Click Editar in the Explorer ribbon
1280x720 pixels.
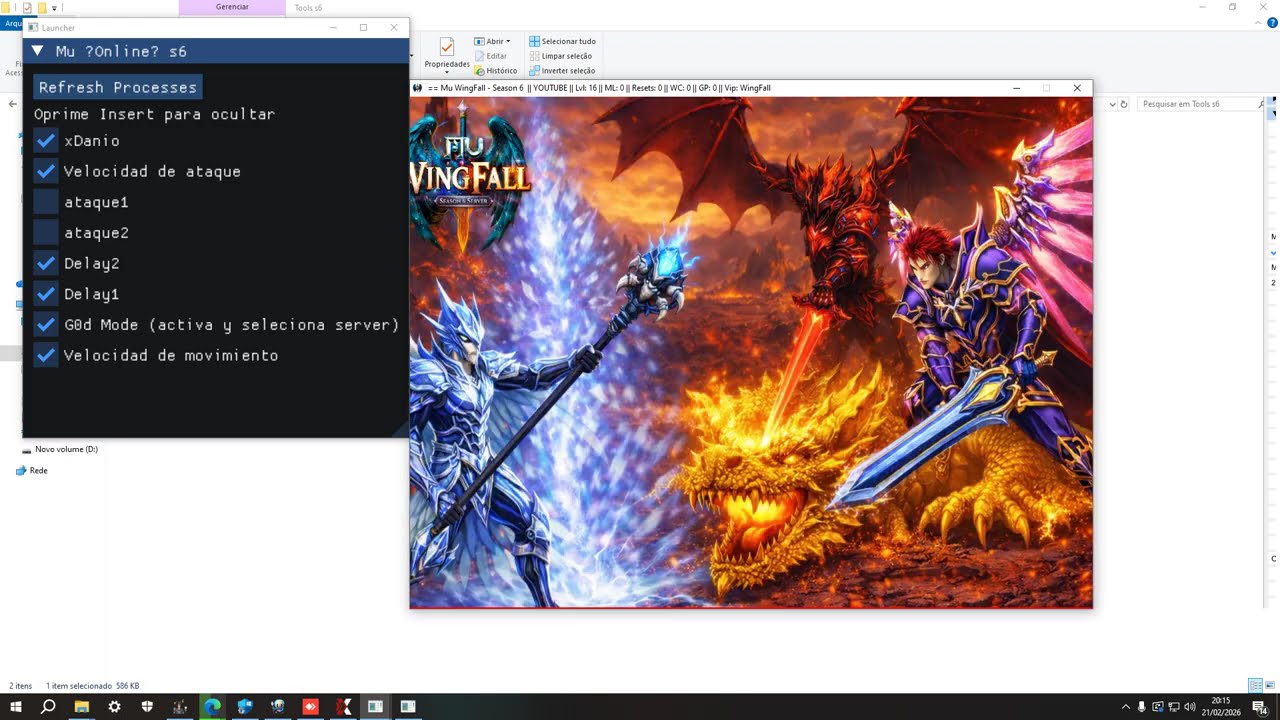click(490, 56)
